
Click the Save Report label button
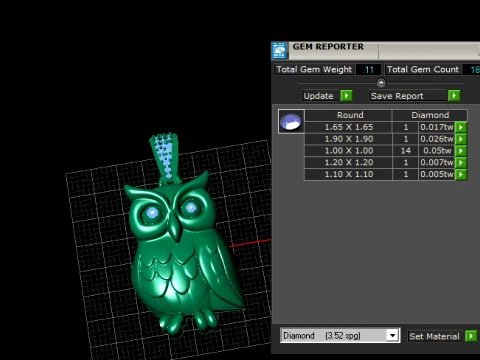tap(408, 96)
